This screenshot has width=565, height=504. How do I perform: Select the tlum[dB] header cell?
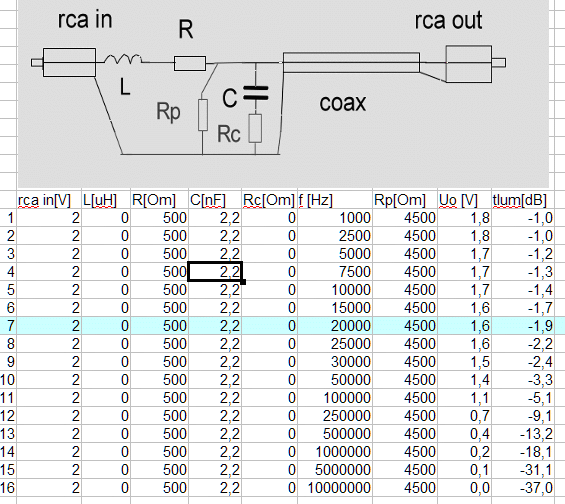(523, 200)
